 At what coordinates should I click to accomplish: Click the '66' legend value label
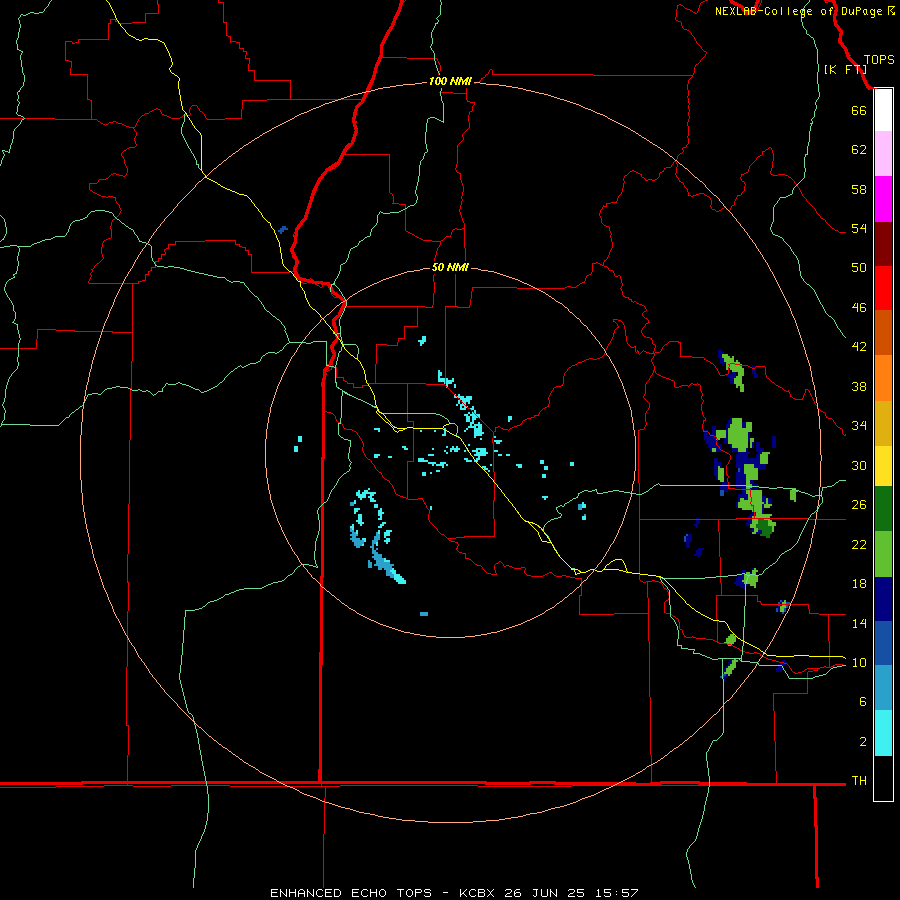pyautogui.click(x=859, y=110)
